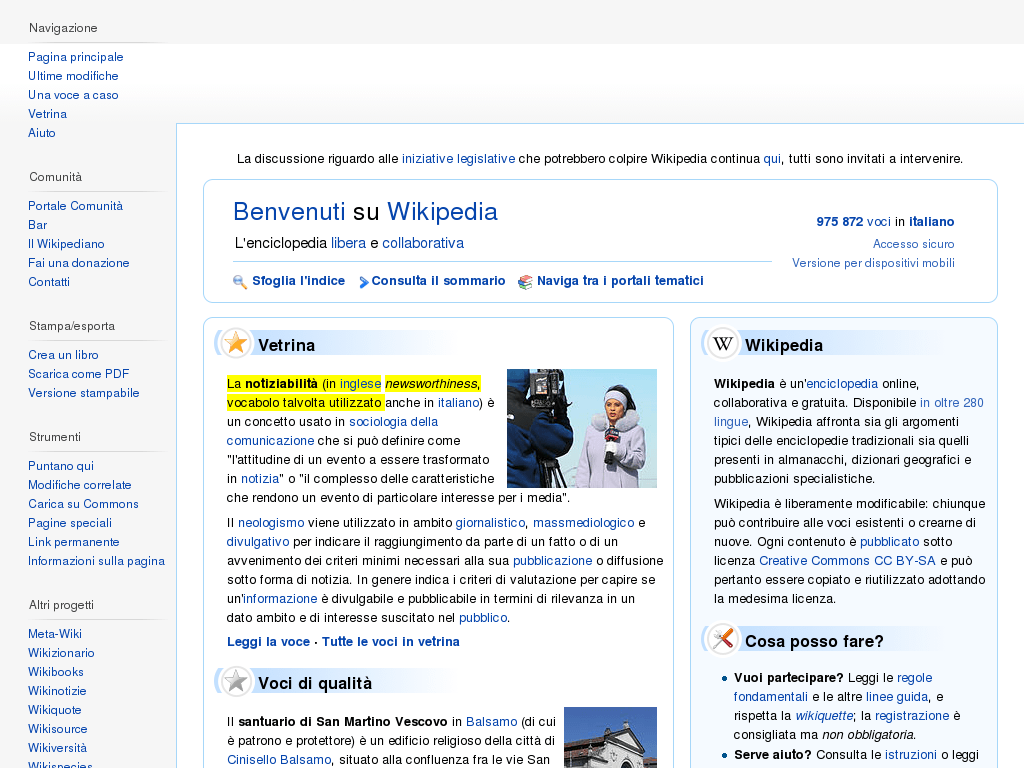Click the Accesso sicuro link
The height and width of the screenshot is (768, 1024).
coord(913,244)
